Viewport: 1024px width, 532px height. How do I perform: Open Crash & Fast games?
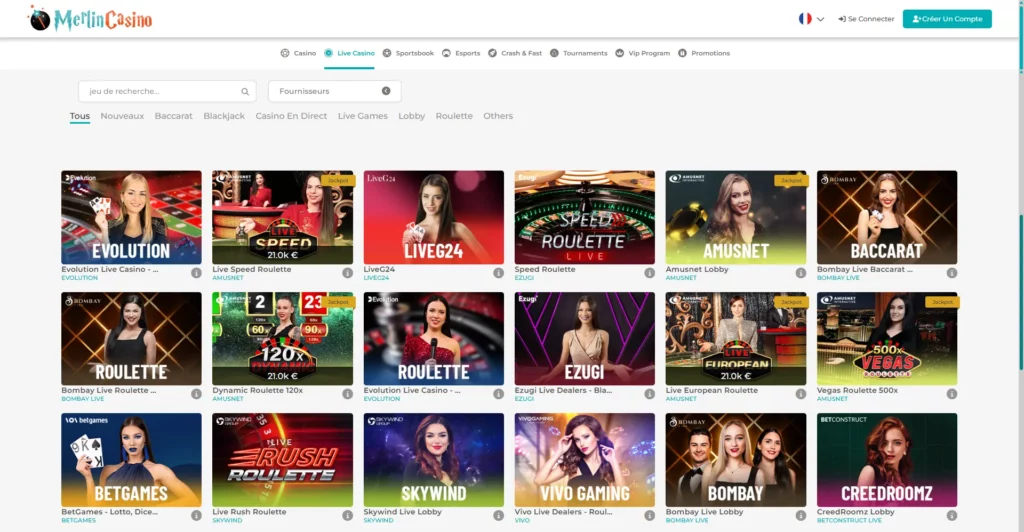(x=515, y=53)
